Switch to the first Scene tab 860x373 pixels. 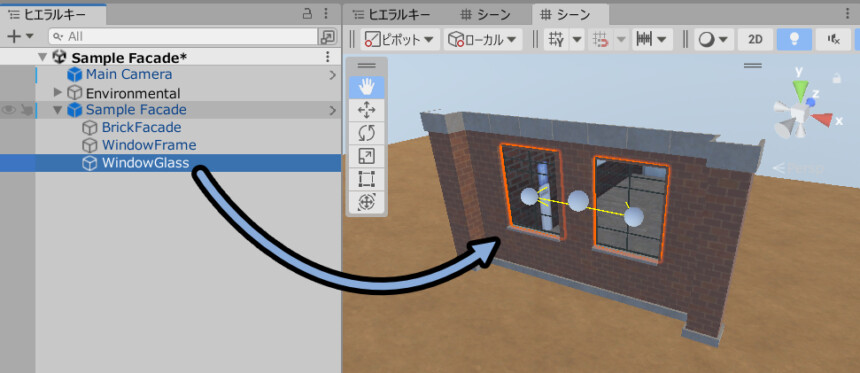pyautogui.click(x=485, y=14)
